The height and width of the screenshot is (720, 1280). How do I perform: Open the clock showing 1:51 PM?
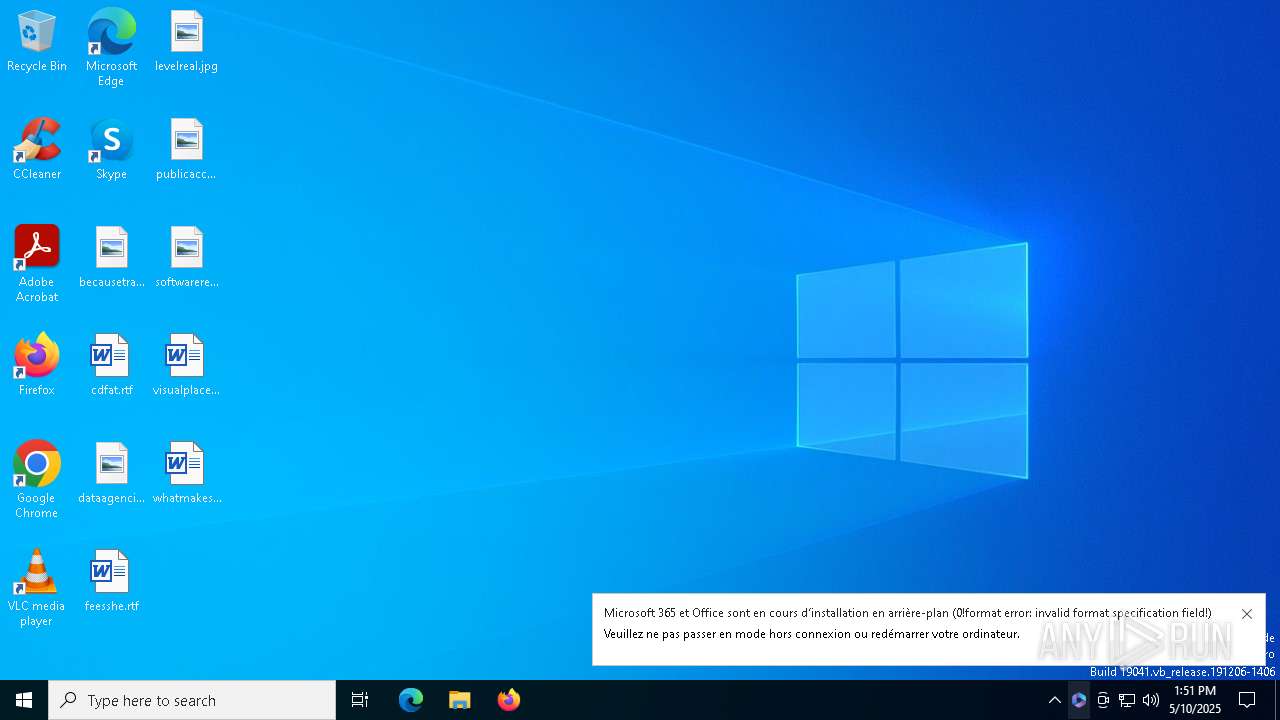tap(1195, 700)
